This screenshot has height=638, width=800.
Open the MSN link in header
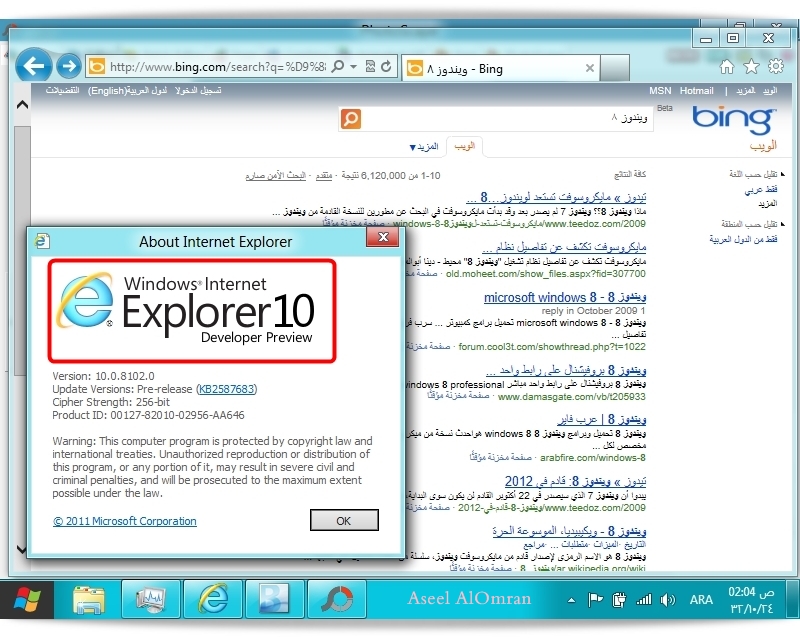point(660,91)
